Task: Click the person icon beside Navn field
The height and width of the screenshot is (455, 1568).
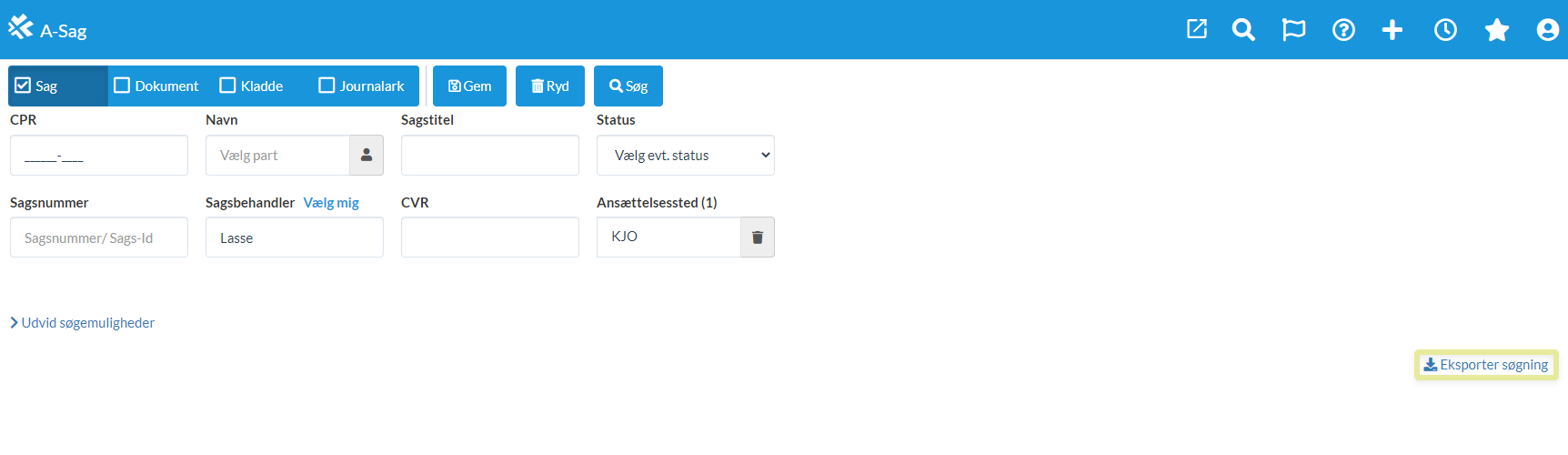Action: click(x=367, y=156)
